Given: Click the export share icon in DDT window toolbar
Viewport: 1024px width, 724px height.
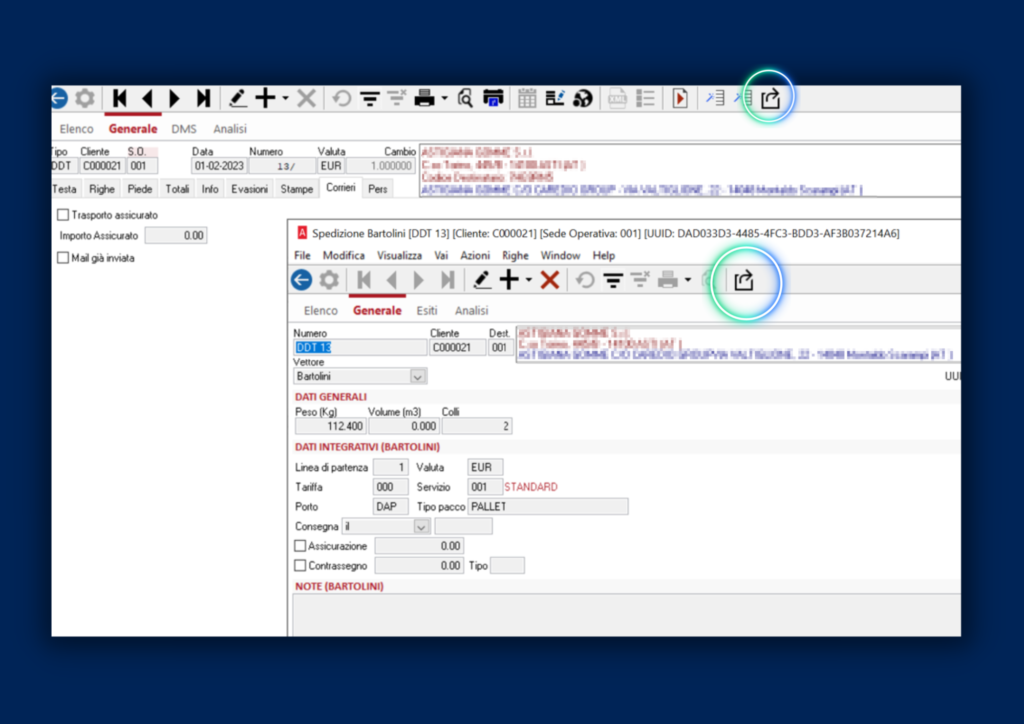Looking at the screenshot, I should click(x=771, y=99).
